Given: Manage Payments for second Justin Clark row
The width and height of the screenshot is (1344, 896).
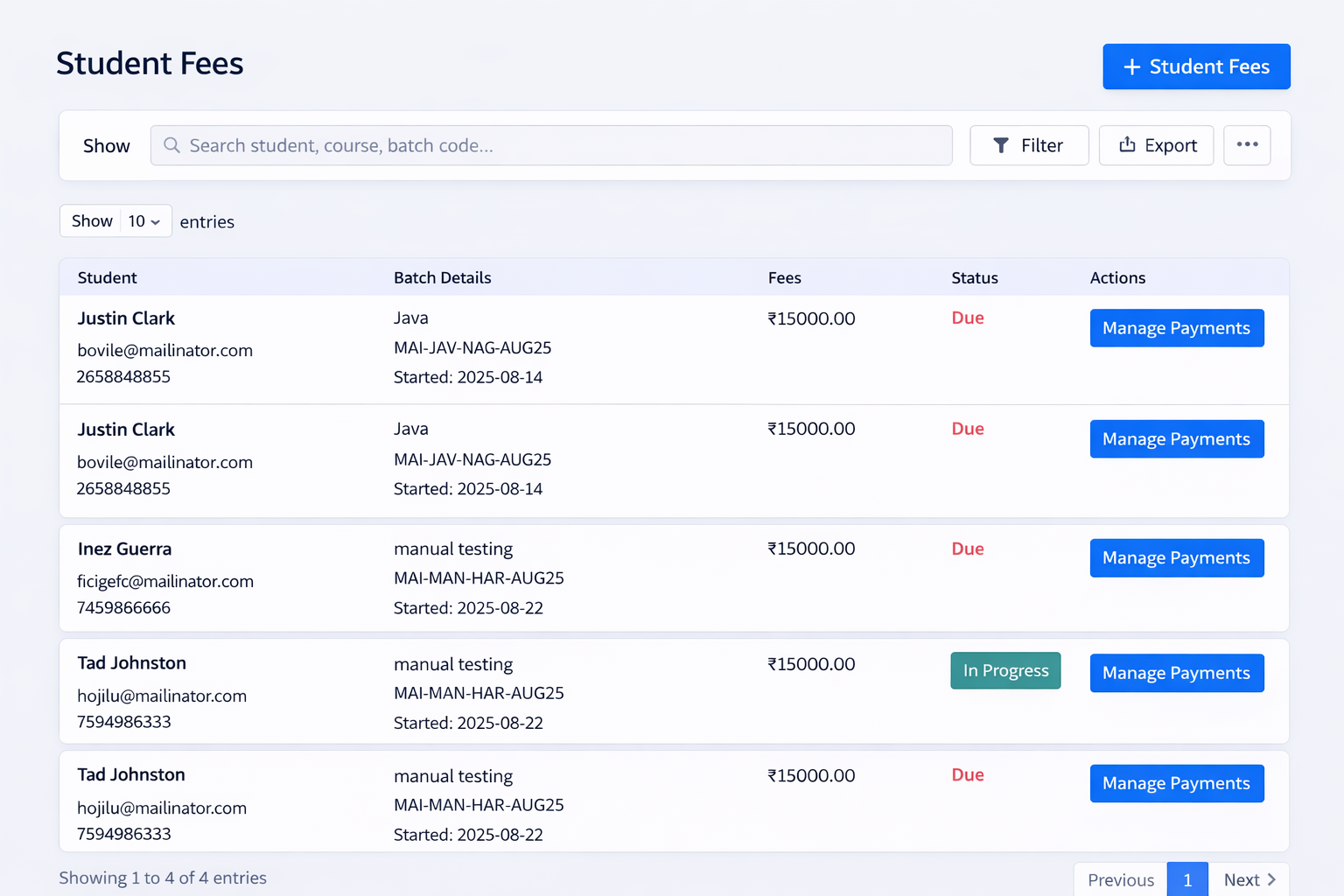Looking at the screenshot, I should coord(1176,439).
